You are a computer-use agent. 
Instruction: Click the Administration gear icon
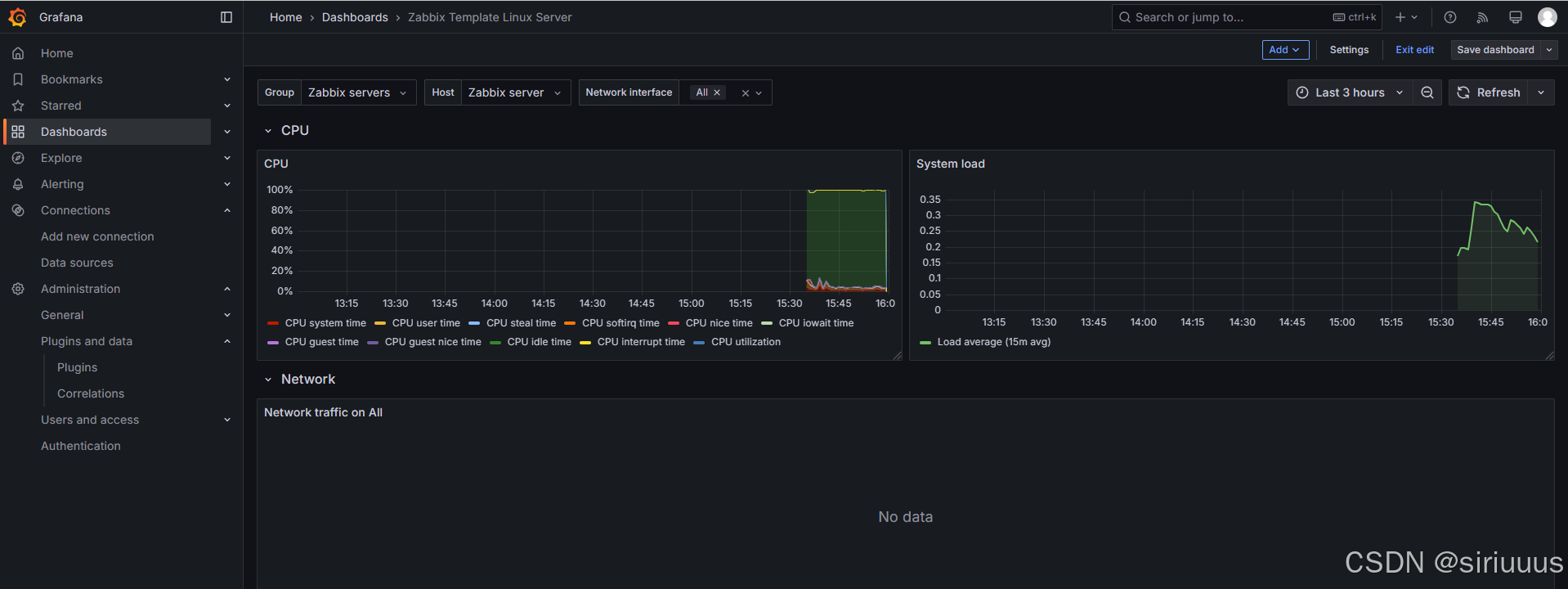18,289
